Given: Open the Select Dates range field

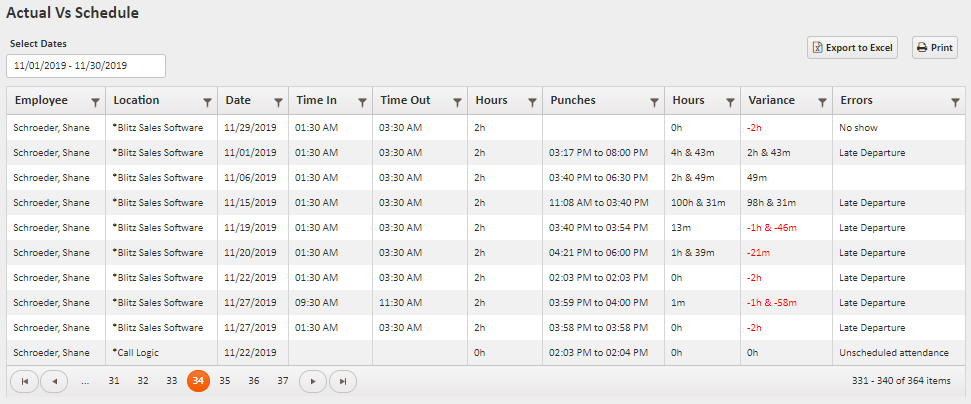Looking at the screenshot, I should [86, 66].
